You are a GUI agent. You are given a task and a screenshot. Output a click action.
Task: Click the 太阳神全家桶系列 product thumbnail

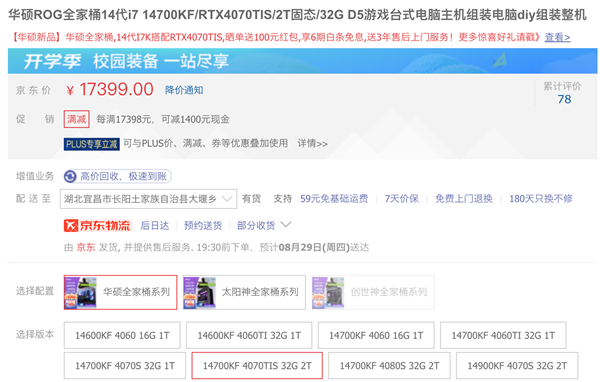pyautogui.click(x=200, y=292)
